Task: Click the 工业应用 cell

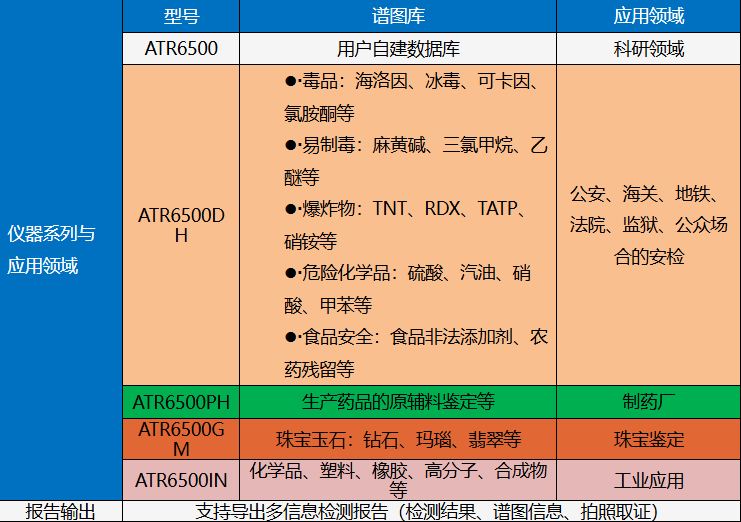Action: point(648,481)
